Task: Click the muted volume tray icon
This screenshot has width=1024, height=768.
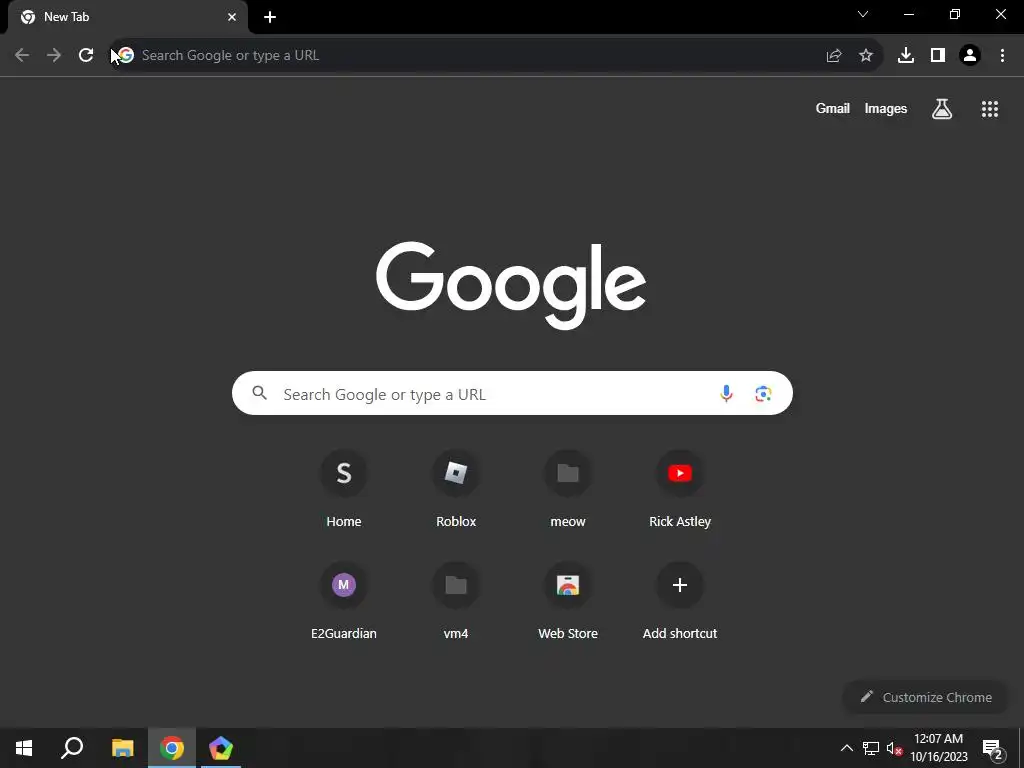Action: click(894, 748)
